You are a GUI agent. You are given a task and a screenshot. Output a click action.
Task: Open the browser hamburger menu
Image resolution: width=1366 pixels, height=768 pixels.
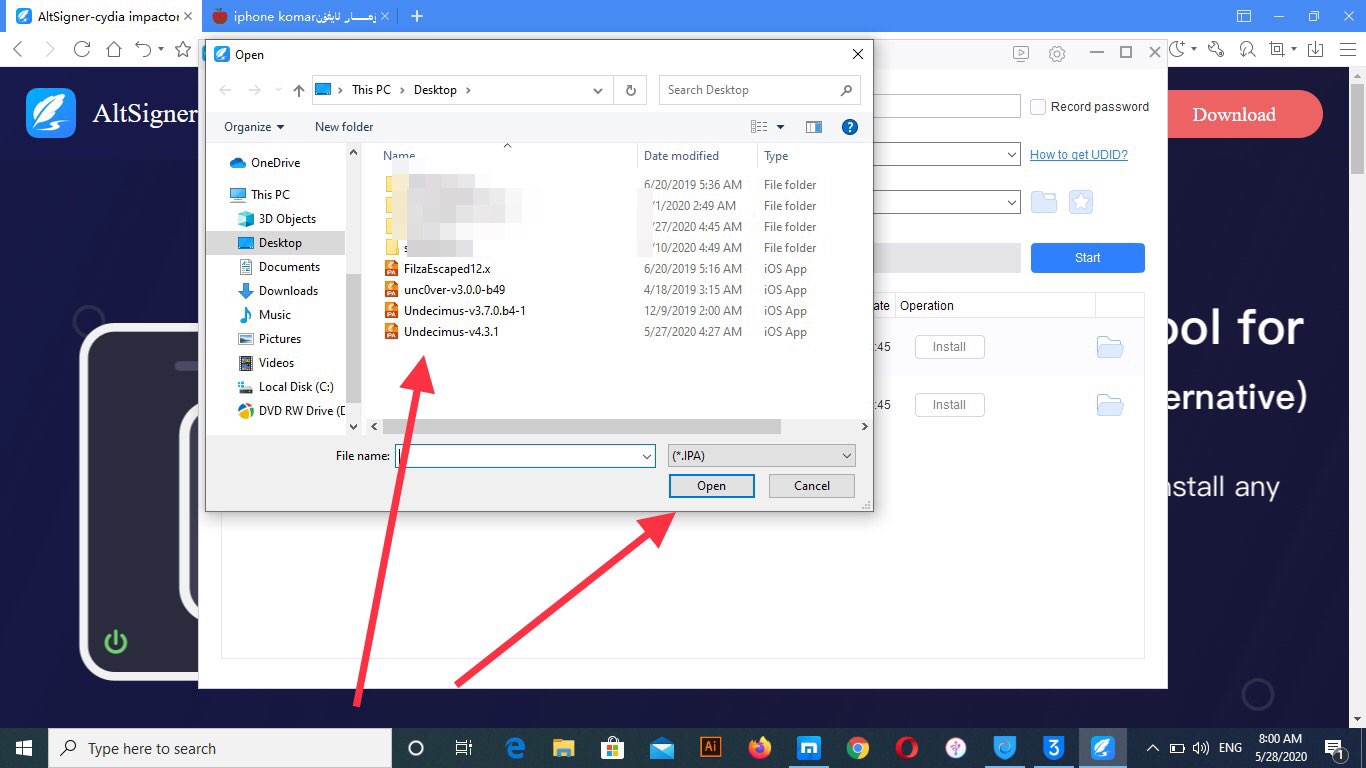tap(1347, 49)
